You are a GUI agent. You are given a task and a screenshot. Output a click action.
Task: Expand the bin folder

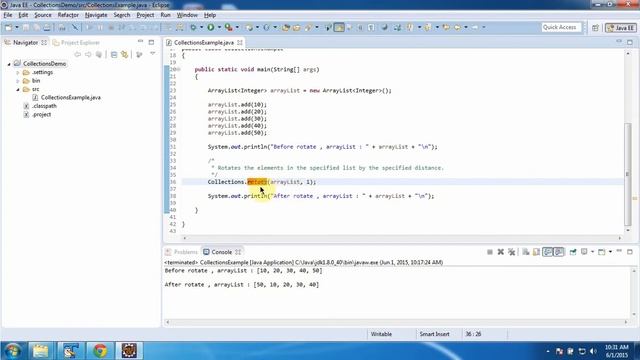pos(18,81)
